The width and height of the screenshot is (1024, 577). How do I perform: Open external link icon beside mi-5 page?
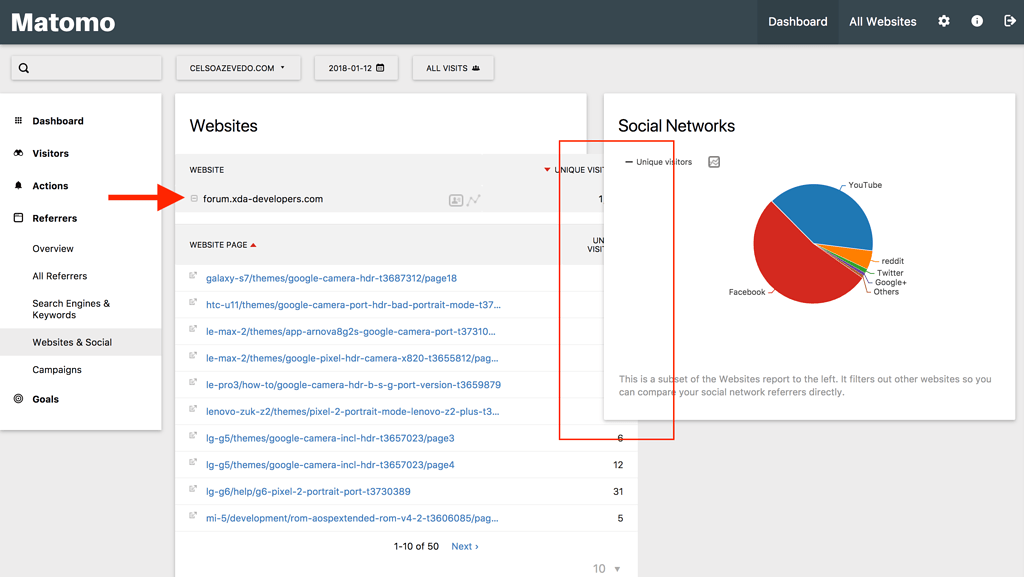[x=193, y=516]
